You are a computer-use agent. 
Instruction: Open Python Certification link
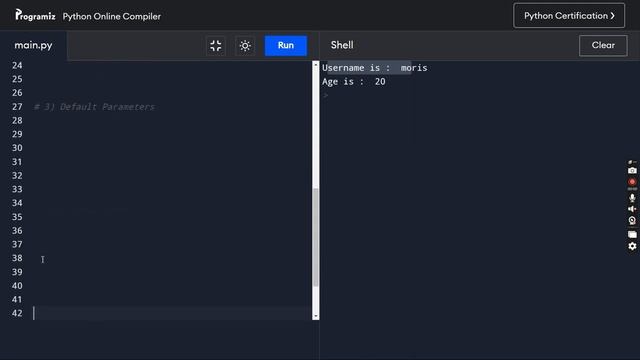click(x=569, y=16)
